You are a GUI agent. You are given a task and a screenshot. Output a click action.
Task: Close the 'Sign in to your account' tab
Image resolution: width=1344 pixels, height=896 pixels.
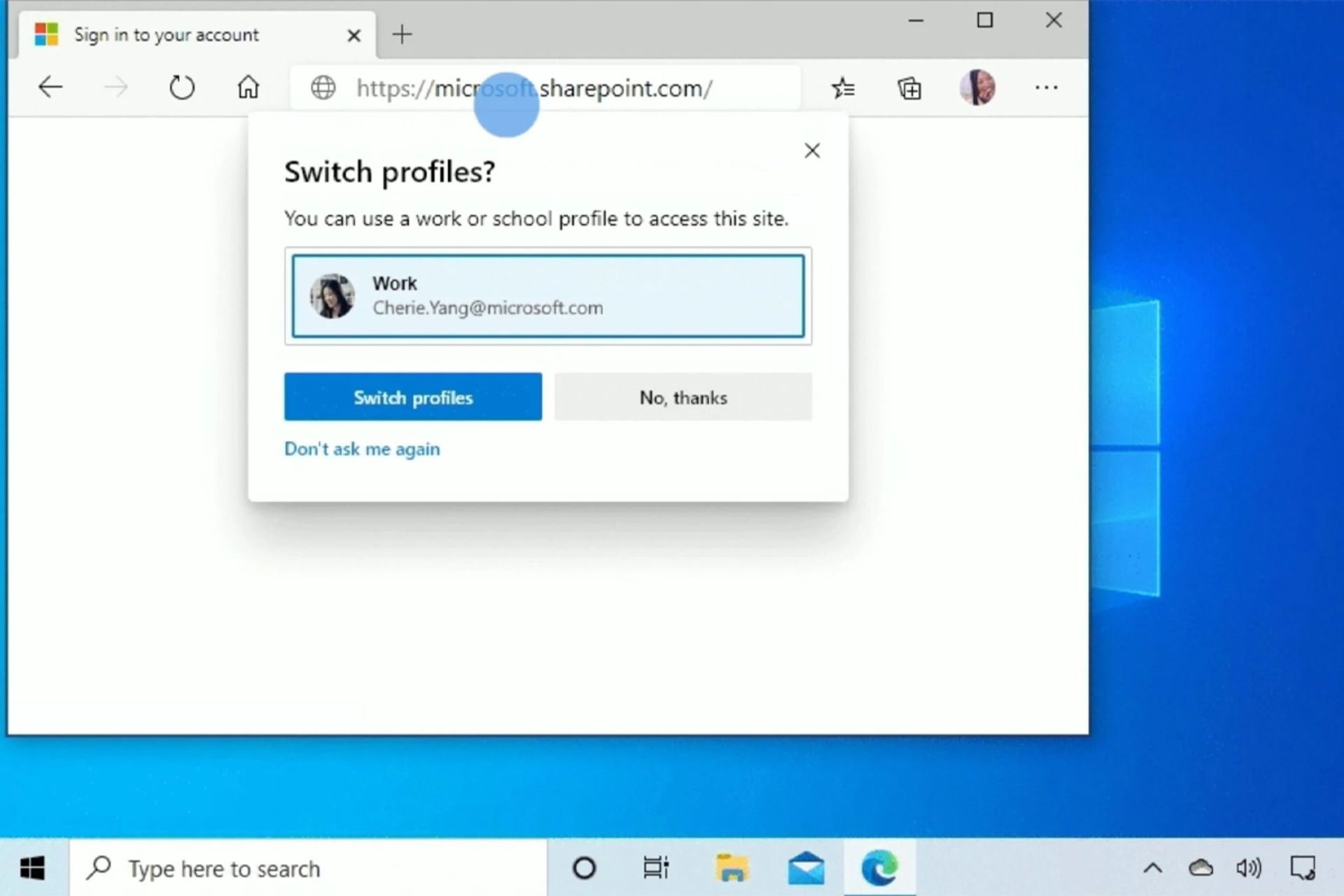coord(354,35)
